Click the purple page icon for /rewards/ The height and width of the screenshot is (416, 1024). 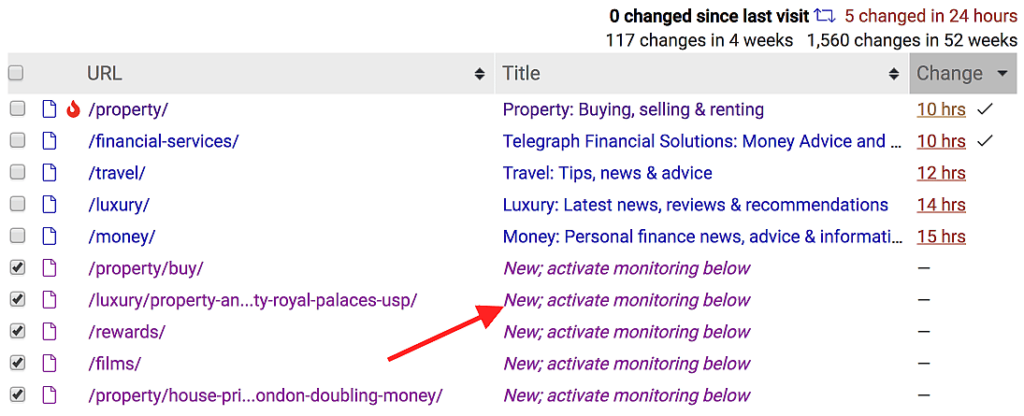(49, 332)
